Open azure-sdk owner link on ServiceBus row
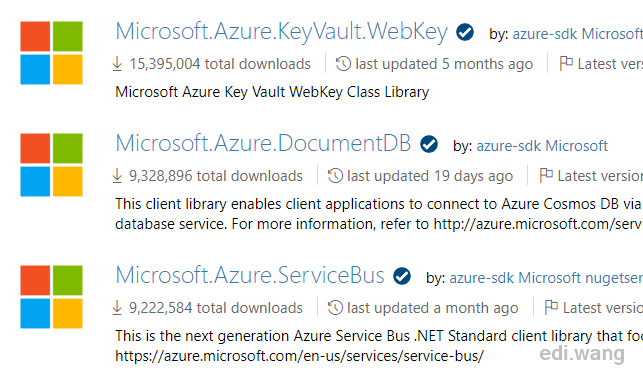 (481, 278)
